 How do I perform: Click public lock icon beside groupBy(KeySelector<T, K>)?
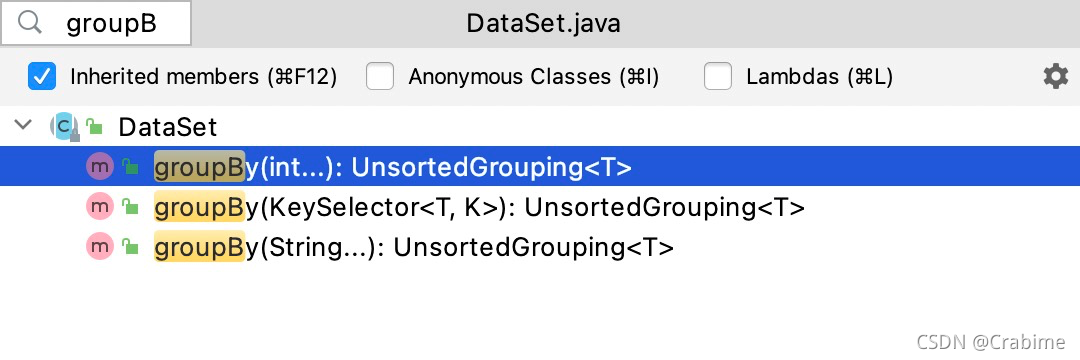(x=130, y=206)
